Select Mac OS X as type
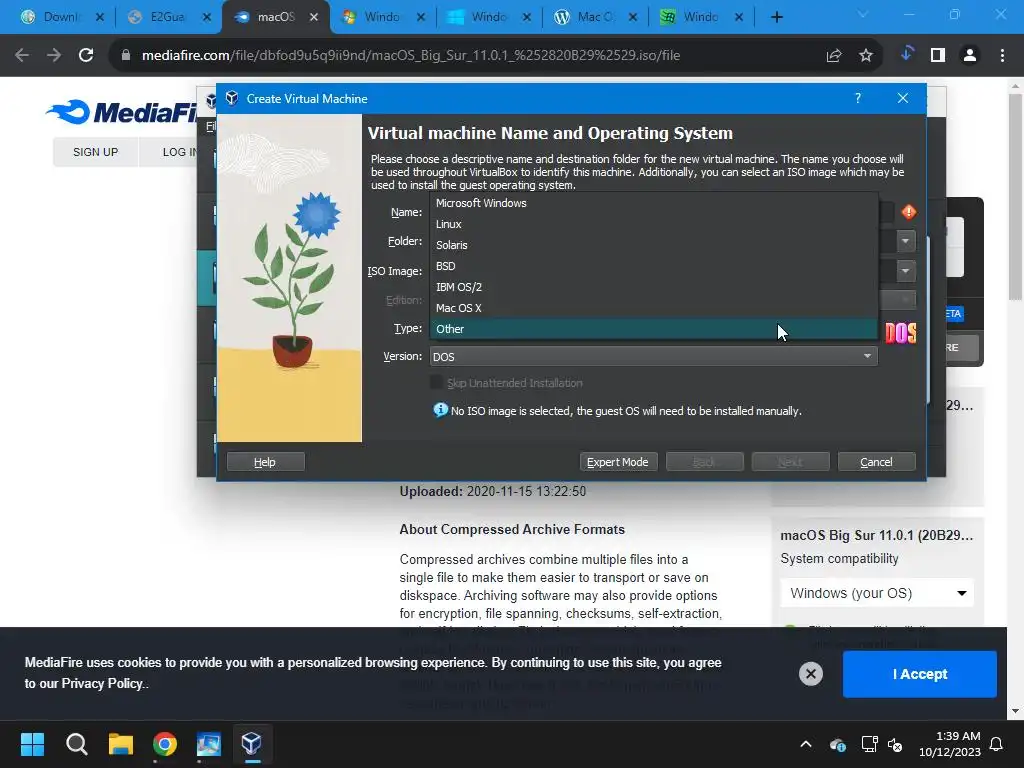Image resolution: width=1024 pixels, height=768 pixels. pyautogui.click(x=653, y=308)
